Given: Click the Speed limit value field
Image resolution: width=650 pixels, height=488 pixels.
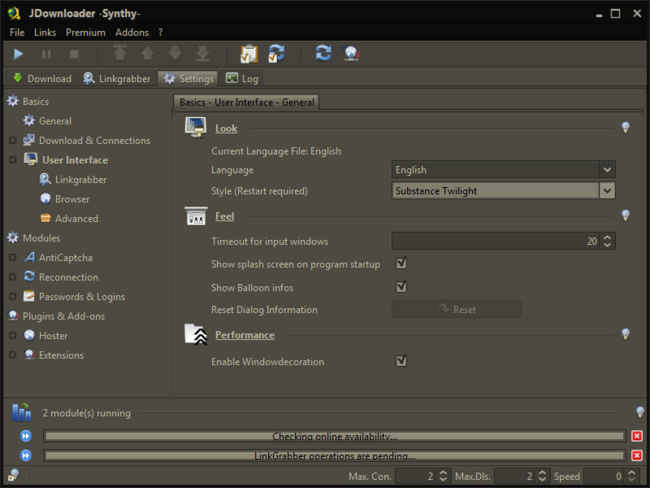Looking at the screenshot, I should pyautogui.click(x=604, y=476).
